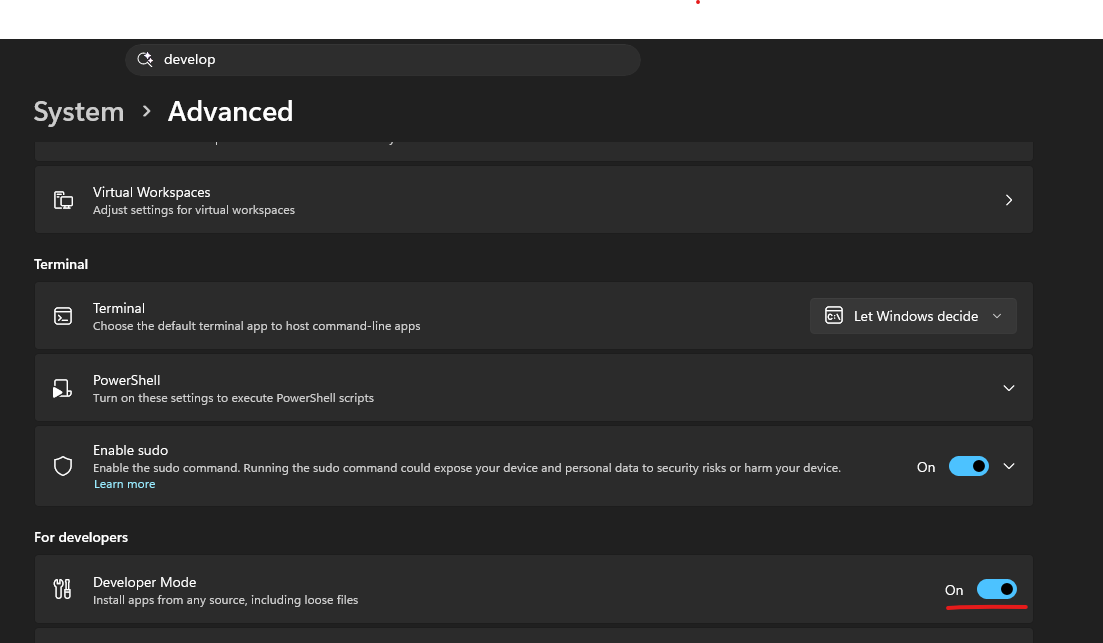Click the Developer Mode tools icon
1103x643 pixels.
coord(63,589)
